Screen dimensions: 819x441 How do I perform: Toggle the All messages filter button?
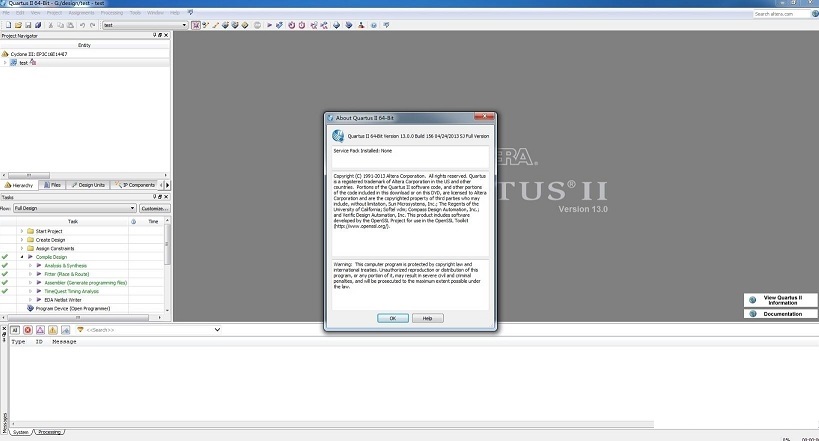click(15, 330)
